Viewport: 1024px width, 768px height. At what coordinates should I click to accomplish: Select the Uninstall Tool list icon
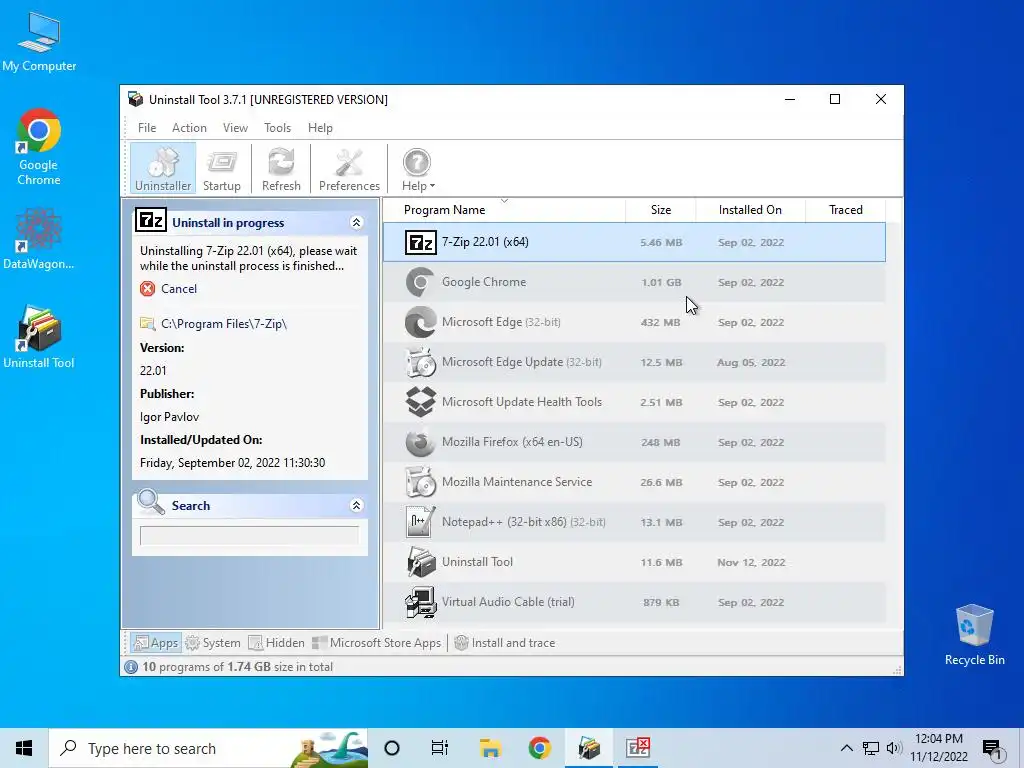(x=421, y=562)
